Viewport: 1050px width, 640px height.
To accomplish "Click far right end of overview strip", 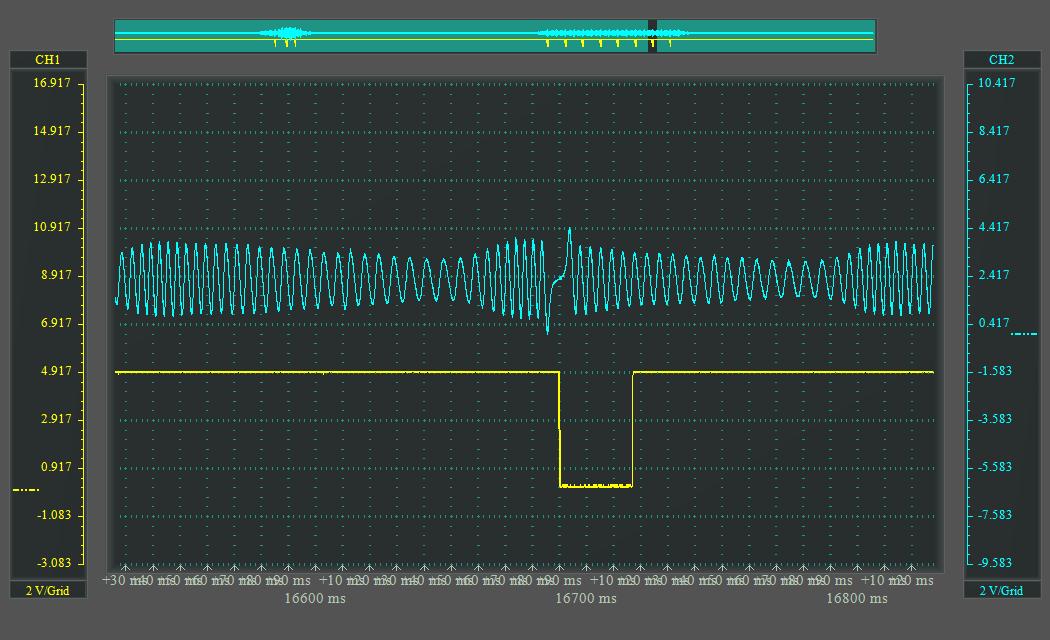I will [870, 36].
